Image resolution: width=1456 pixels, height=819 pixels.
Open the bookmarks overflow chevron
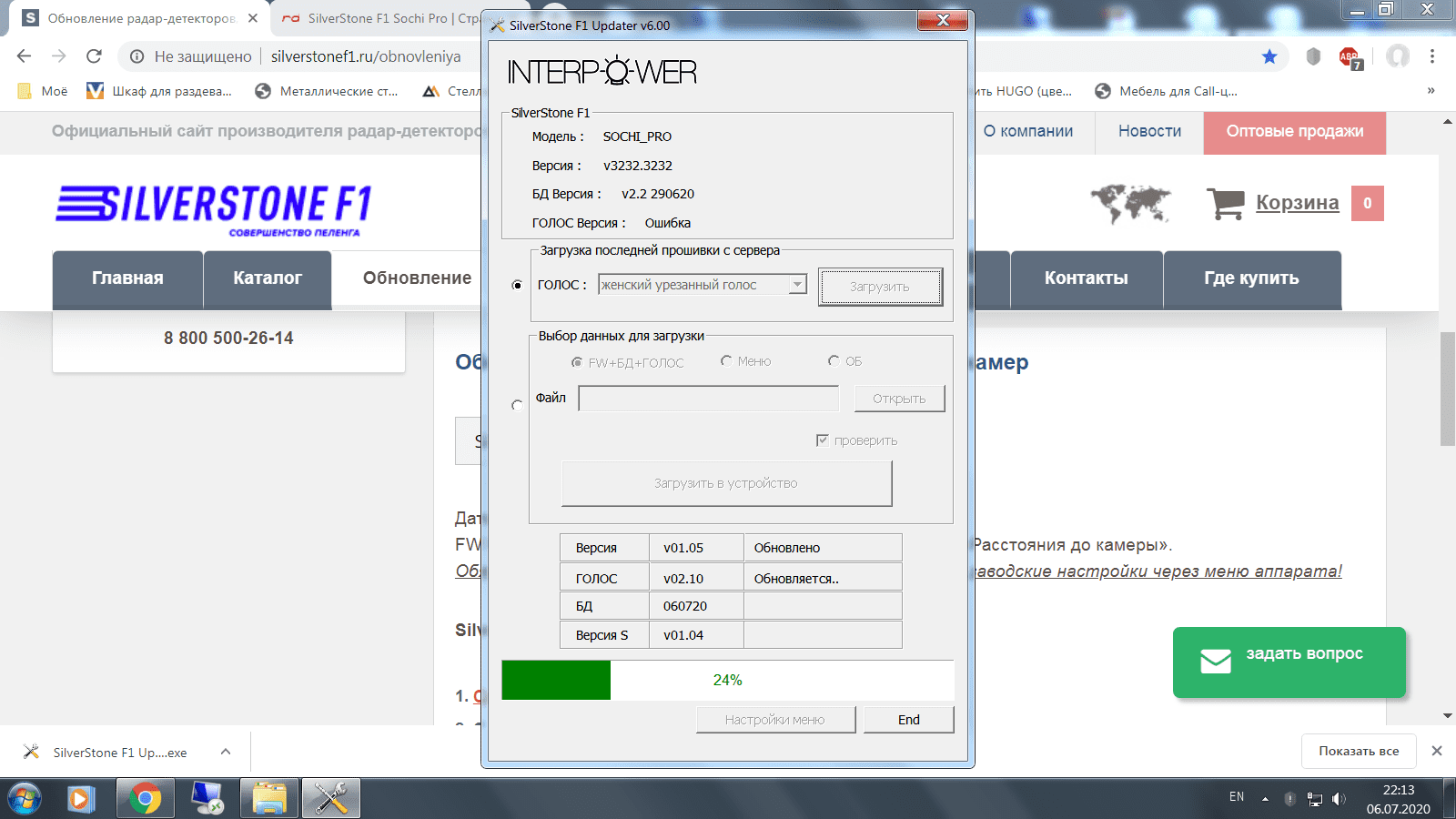(x=1431, y=91)
